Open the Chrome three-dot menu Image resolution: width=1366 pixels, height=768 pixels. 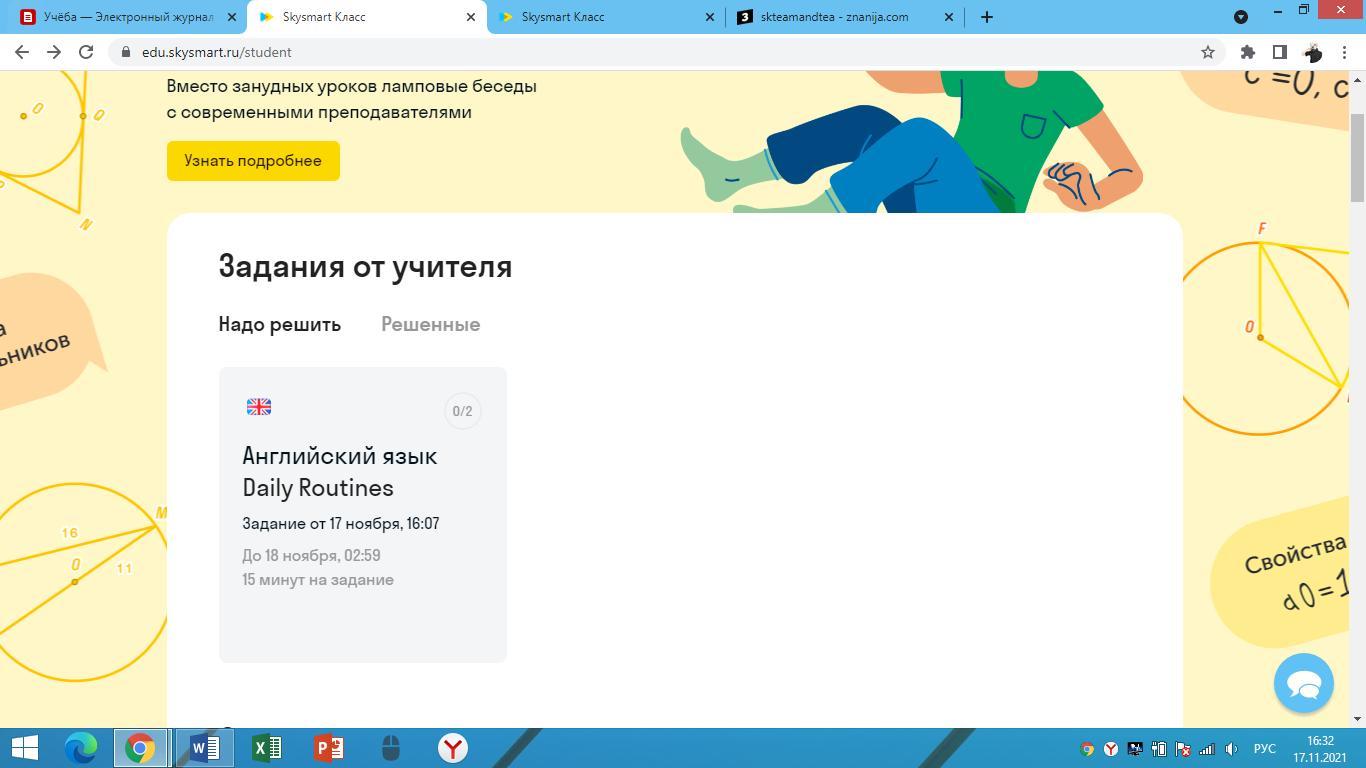click(x=1345, y=52)
